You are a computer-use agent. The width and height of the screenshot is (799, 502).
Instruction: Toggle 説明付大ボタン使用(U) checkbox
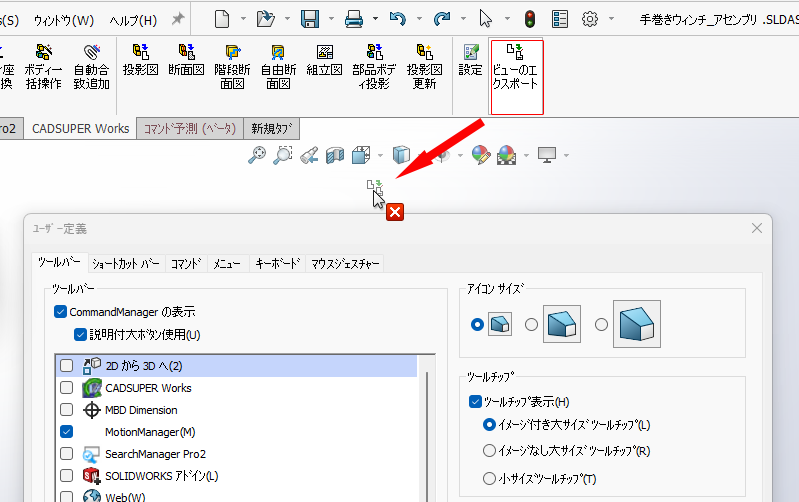click(x=80, y=334)
